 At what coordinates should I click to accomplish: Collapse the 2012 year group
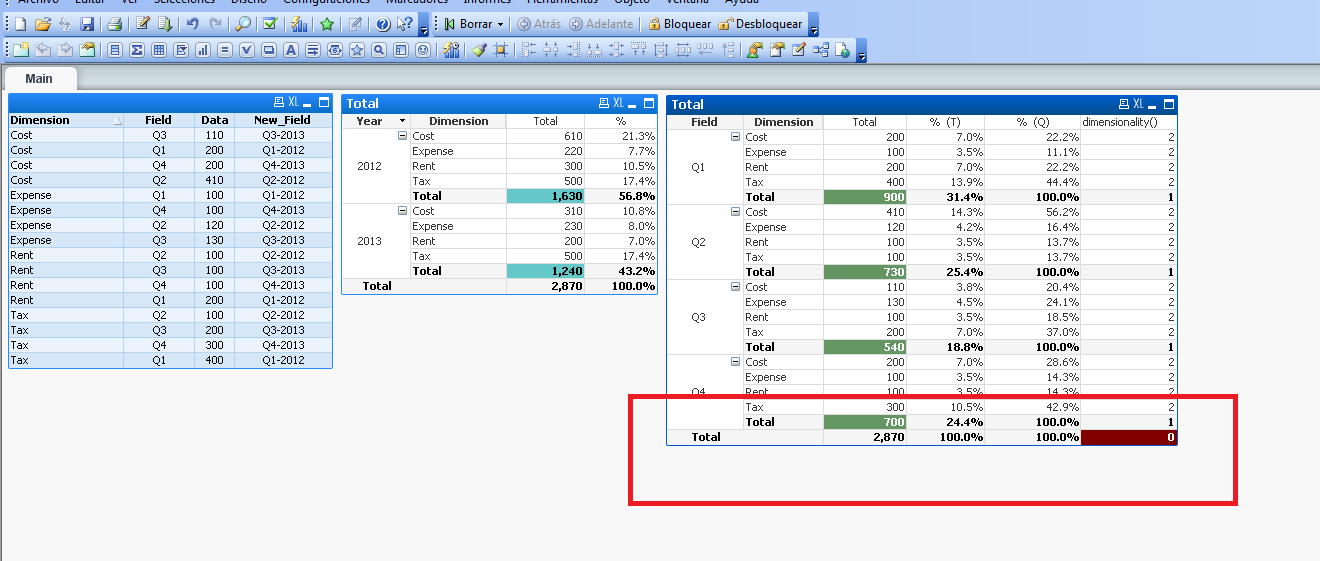click(x=403, y=136)
